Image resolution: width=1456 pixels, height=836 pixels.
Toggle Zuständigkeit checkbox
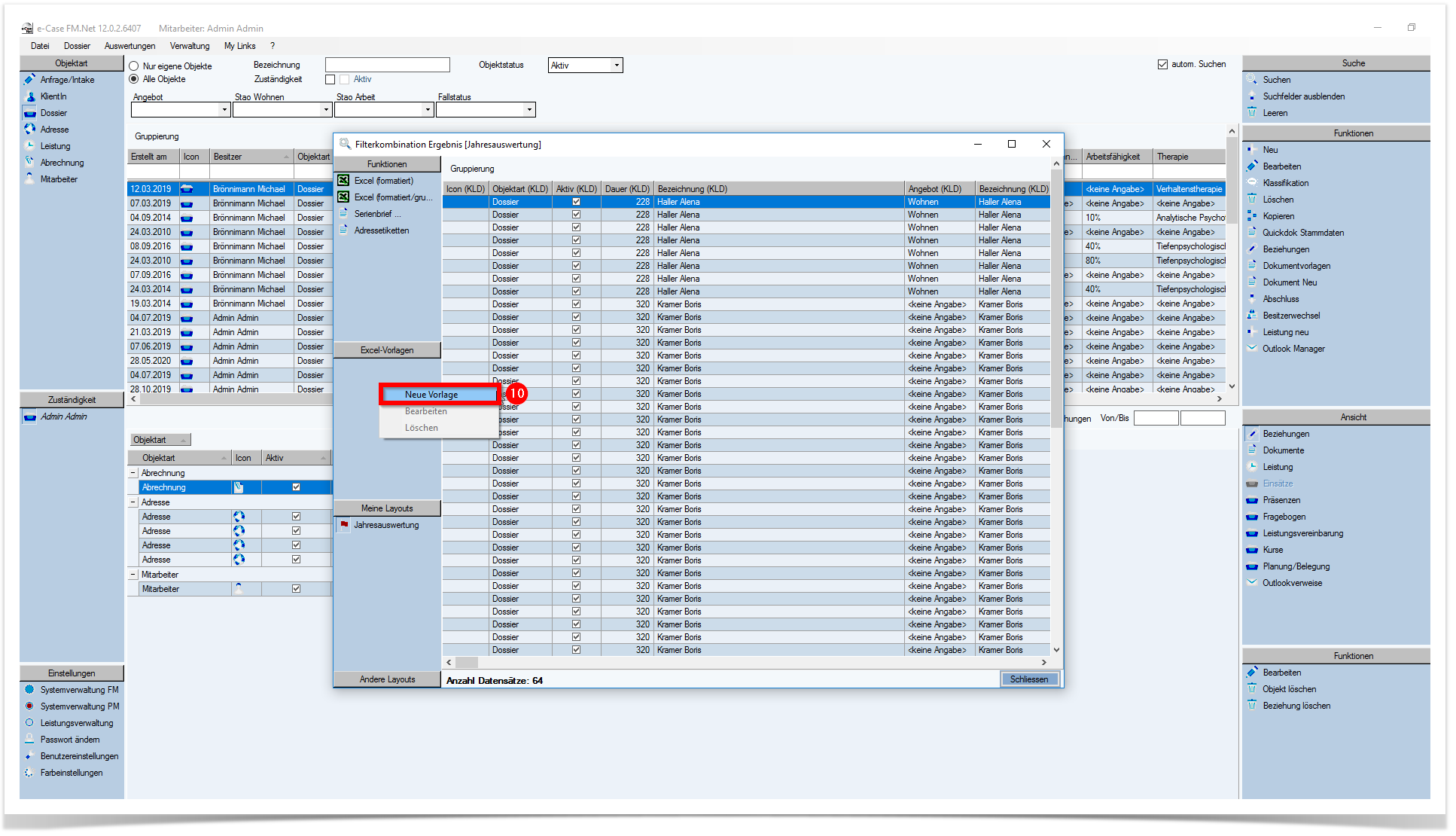pyautogui.click(x=330, y=79)
